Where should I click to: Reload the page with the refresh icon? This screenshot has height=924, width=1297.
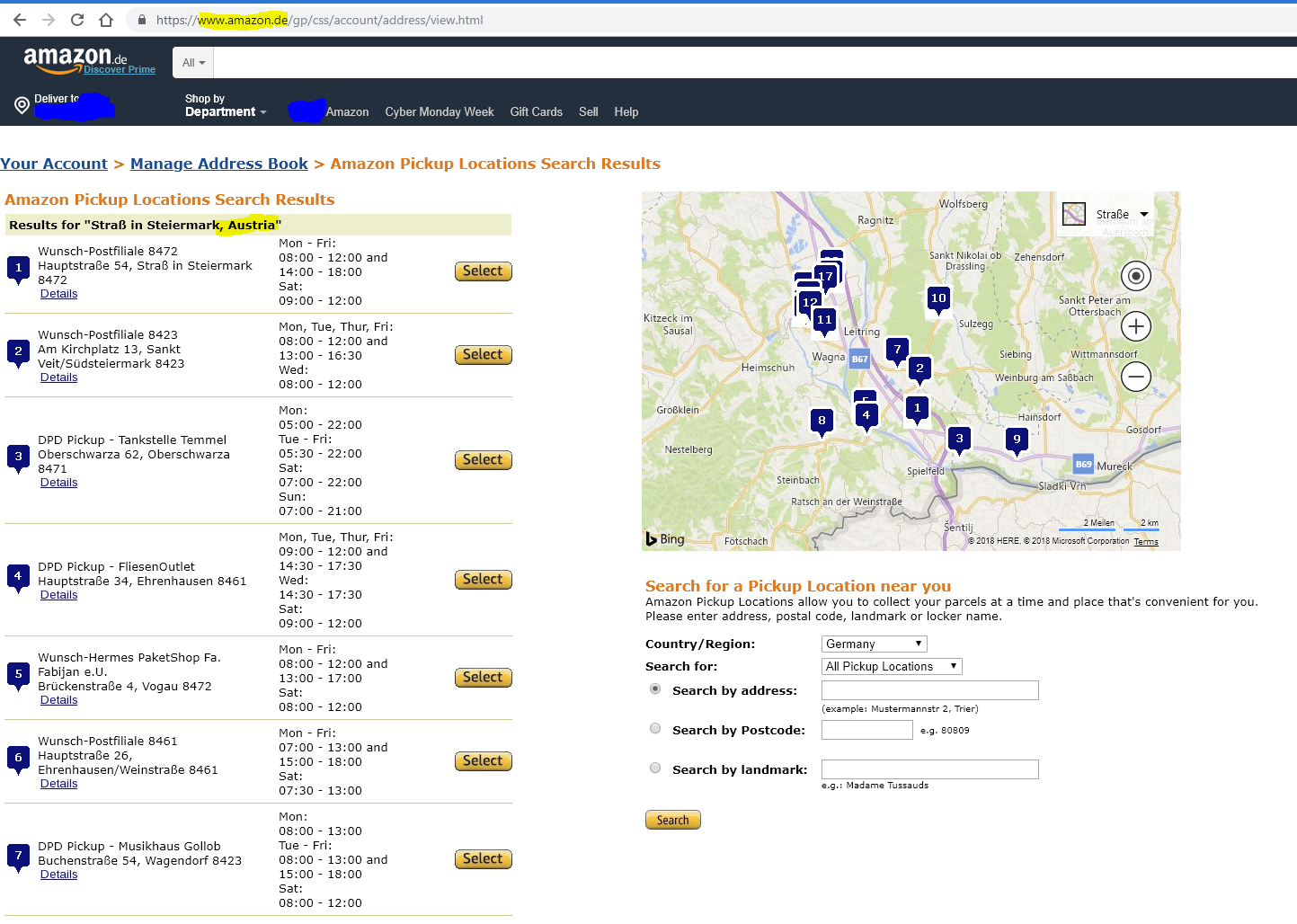77,20
